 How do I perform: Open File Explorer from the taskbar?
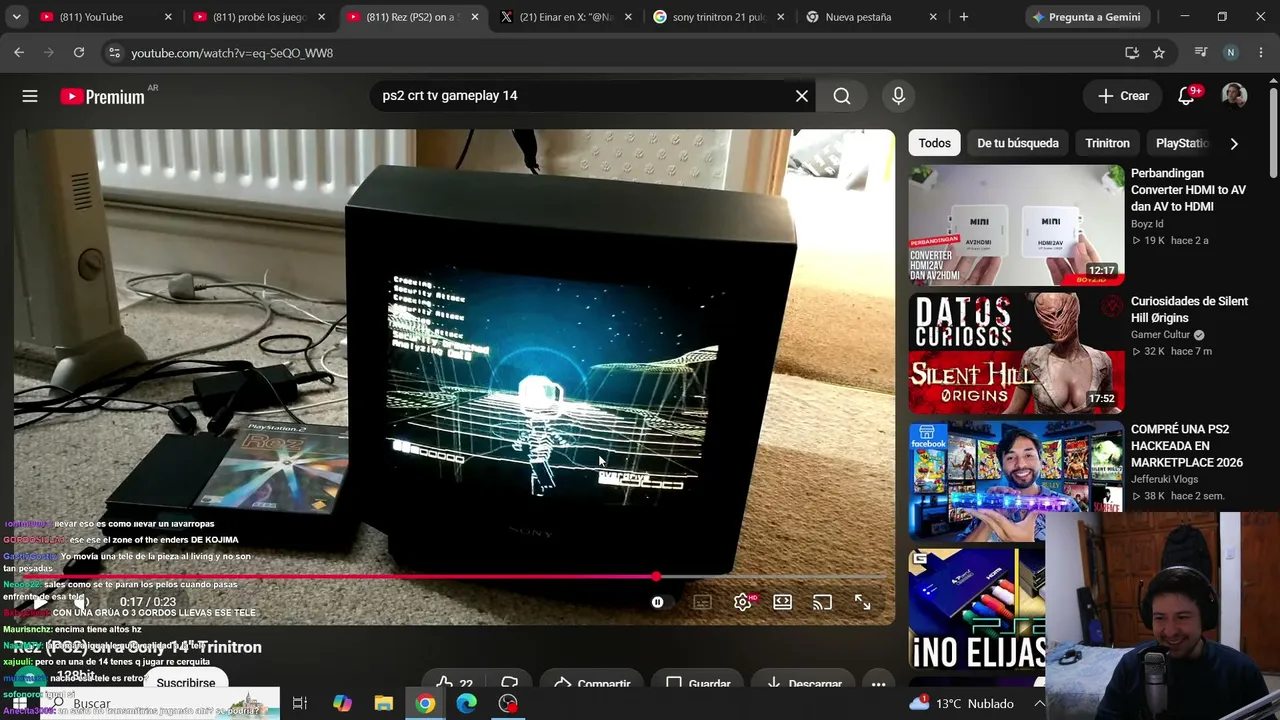[x=384, y=703]
